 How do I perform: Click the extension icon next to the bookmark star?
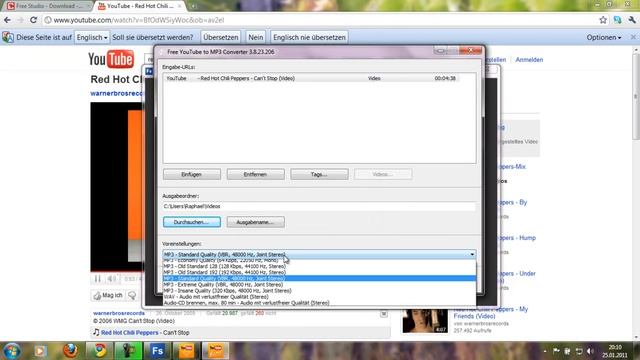pyautogui.click(x=617, y=20)
